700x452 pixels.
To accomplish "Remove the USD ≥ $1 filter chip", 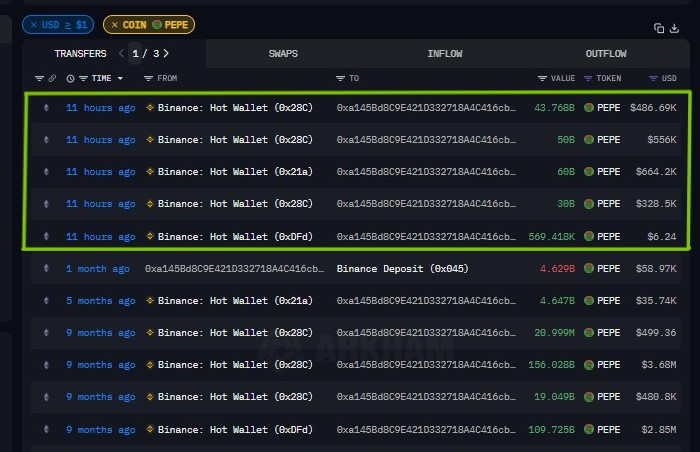I will 34,24.
